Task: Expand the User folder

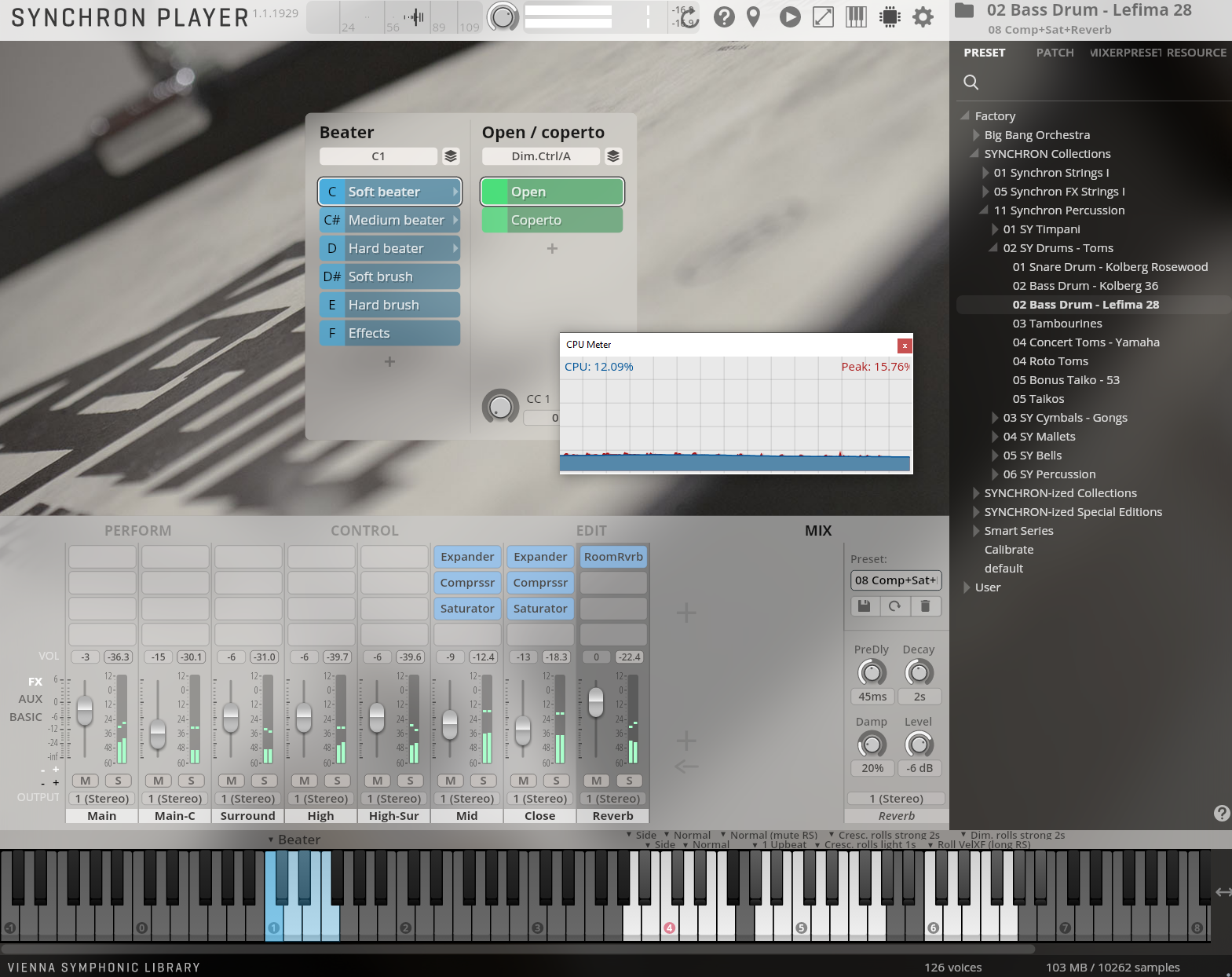Action: point(967,587)
